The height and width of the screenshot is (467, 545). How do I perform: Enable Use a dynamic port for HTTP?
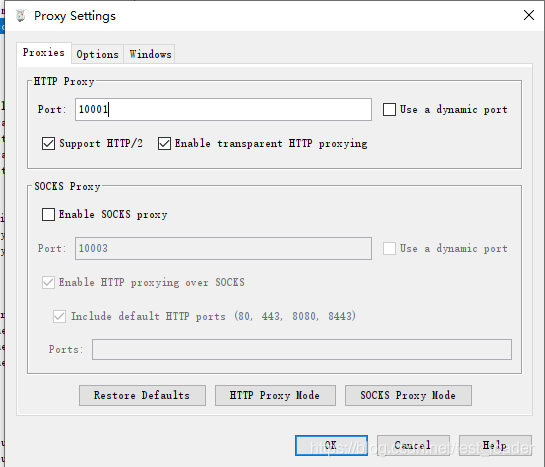click(389, 109)
